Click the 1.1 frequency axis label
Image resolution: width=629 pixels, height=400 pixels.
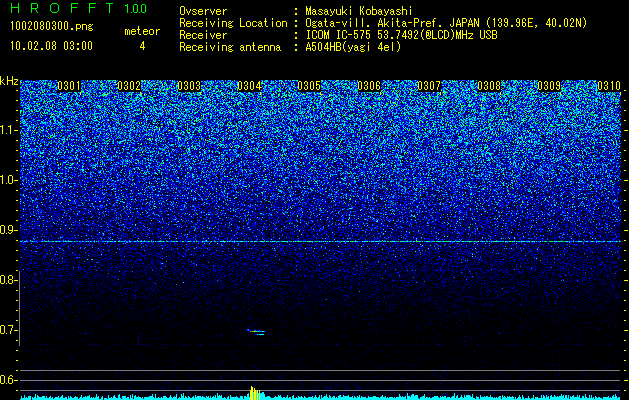[x=8, y=130]
